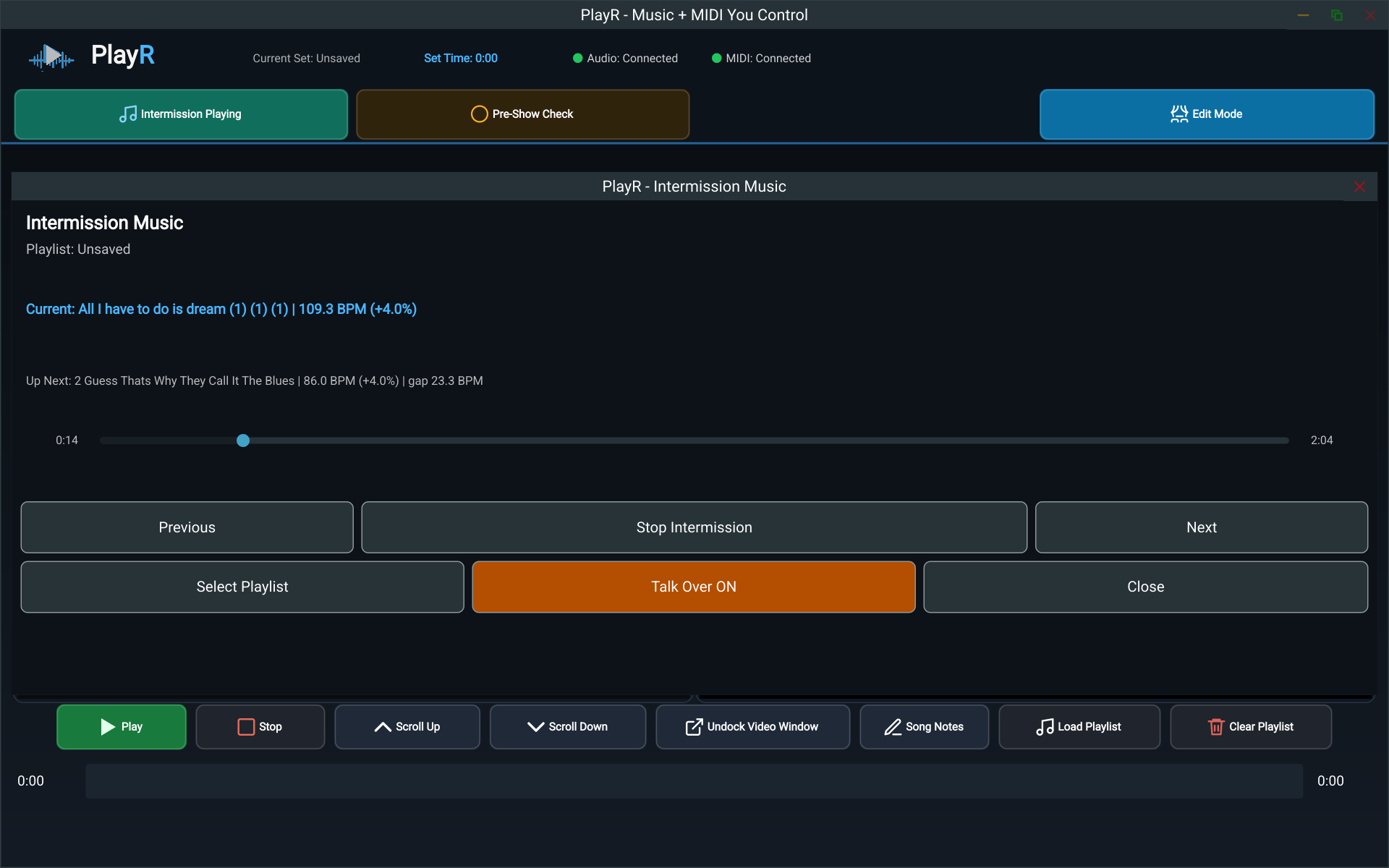1389x868 pixels.
Task: Click the Close button in the intermission panel
Action: pyautogui.click(x=1146, y=587)
